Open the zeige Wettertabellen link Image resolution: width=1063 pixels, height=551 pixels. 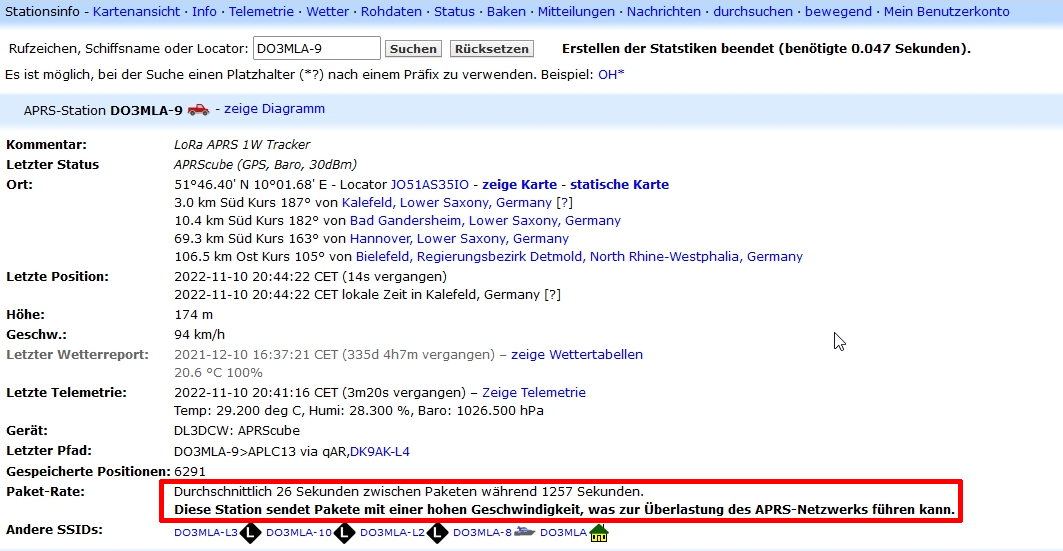577,355
